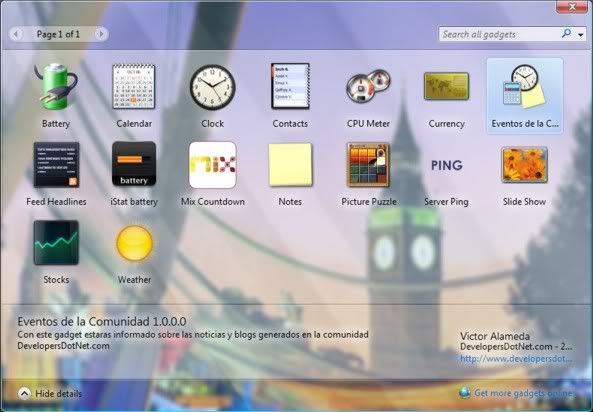The image size is (593, 412).
Task: Go to previous page arrow
Action: pyautogui.click(x=16, y=34)
